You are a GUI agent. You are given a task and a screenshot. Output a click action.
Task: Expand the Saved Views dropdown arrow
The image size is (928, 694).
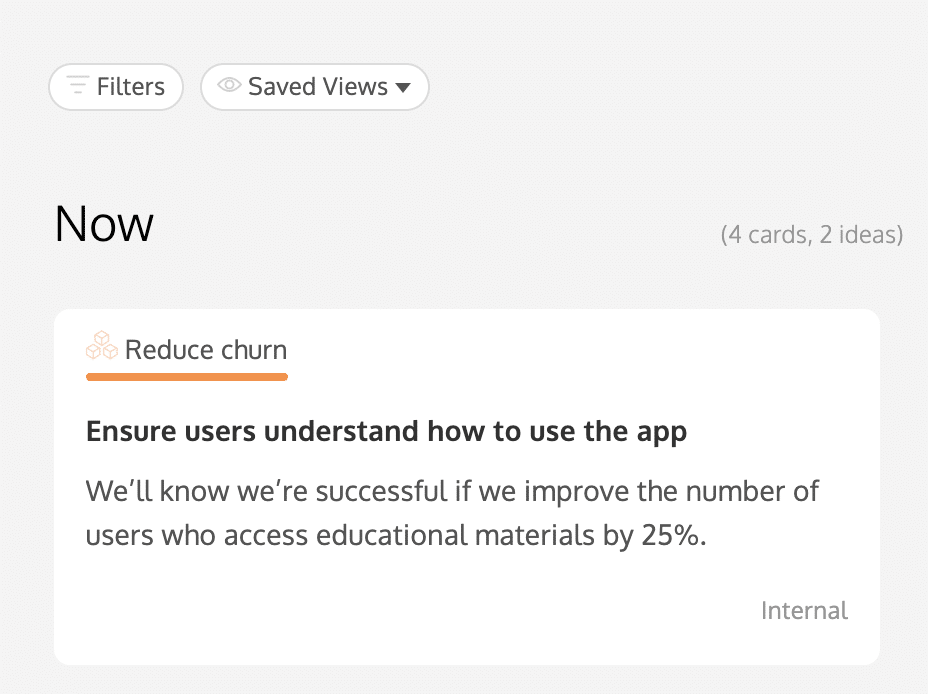pyautogui.click(x=403, y=87)
